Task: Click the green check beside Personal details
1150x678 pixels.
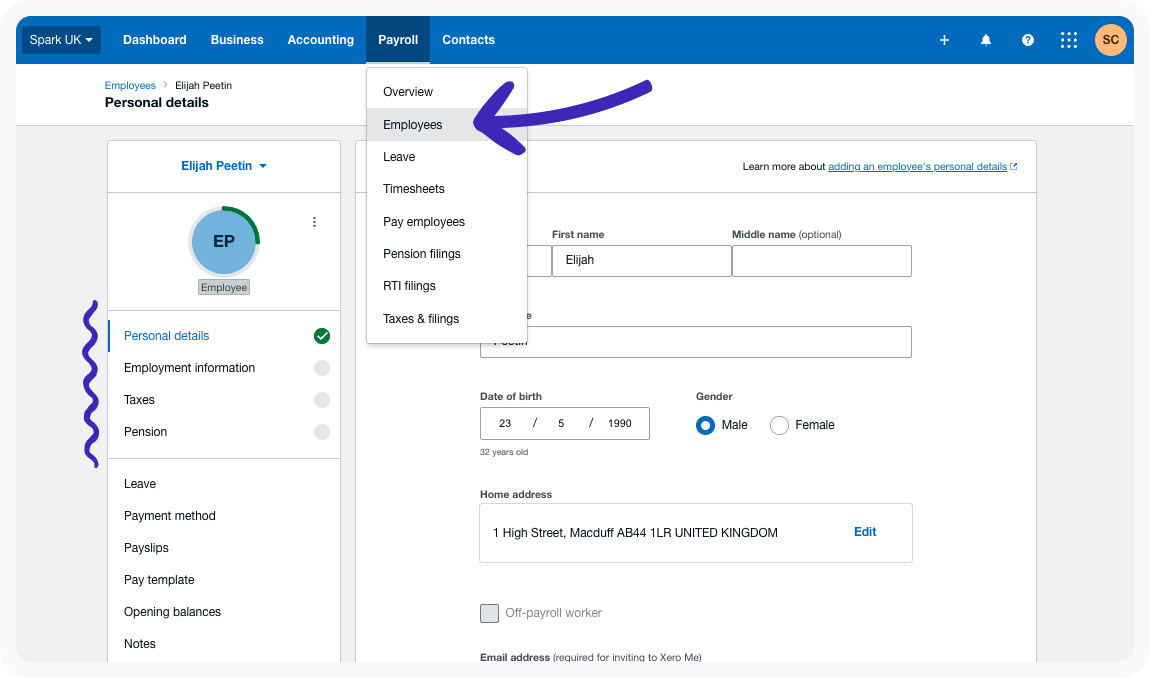Action: coord(321,335)
